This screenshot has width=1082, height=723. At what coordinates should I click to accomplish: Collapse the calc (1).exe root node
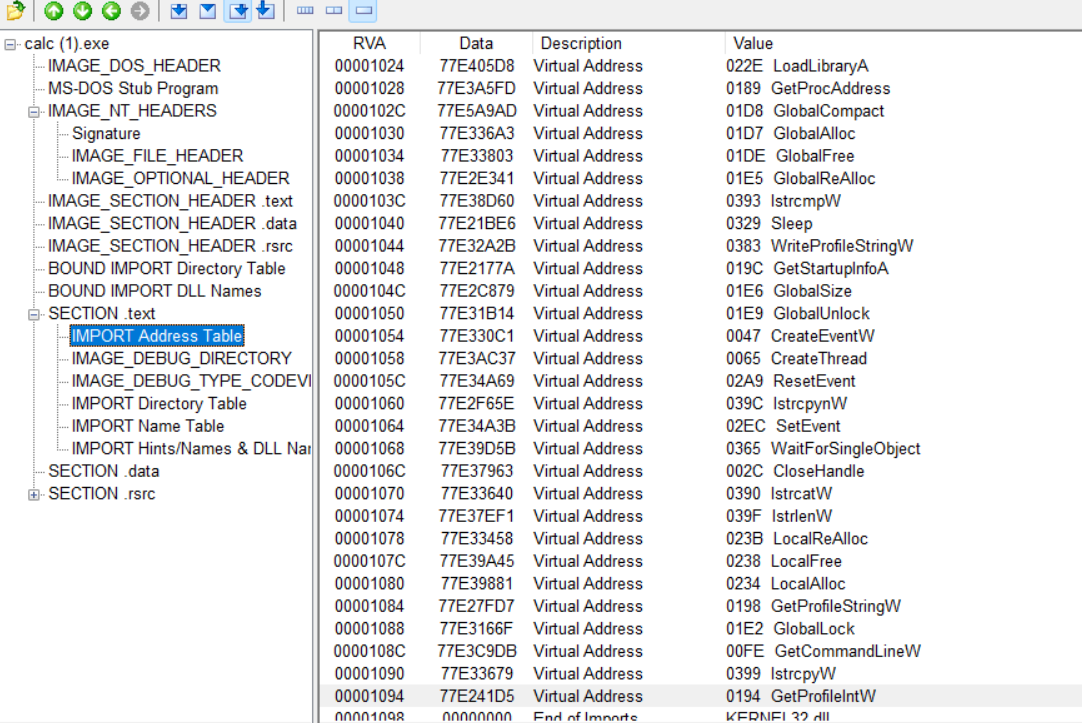click(x=10, y=44)
